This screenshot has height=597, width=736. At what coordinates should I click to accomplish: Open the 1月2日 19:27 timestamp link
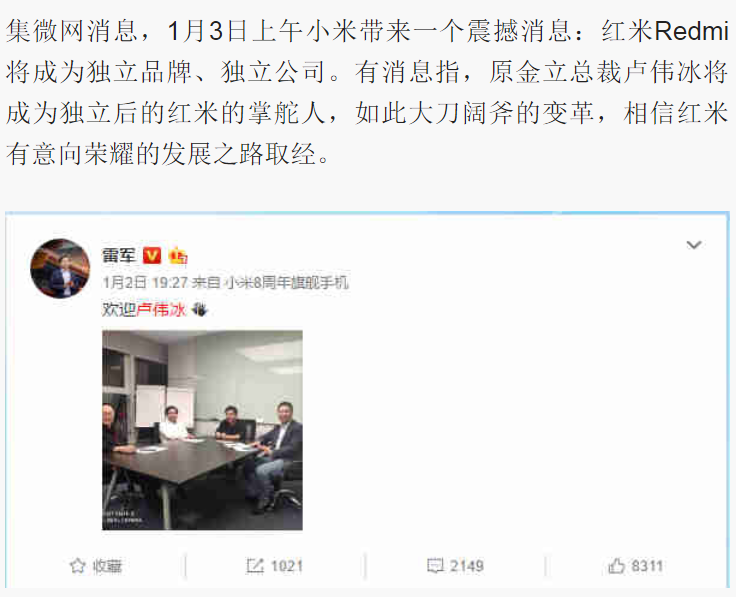pos(145,283)
